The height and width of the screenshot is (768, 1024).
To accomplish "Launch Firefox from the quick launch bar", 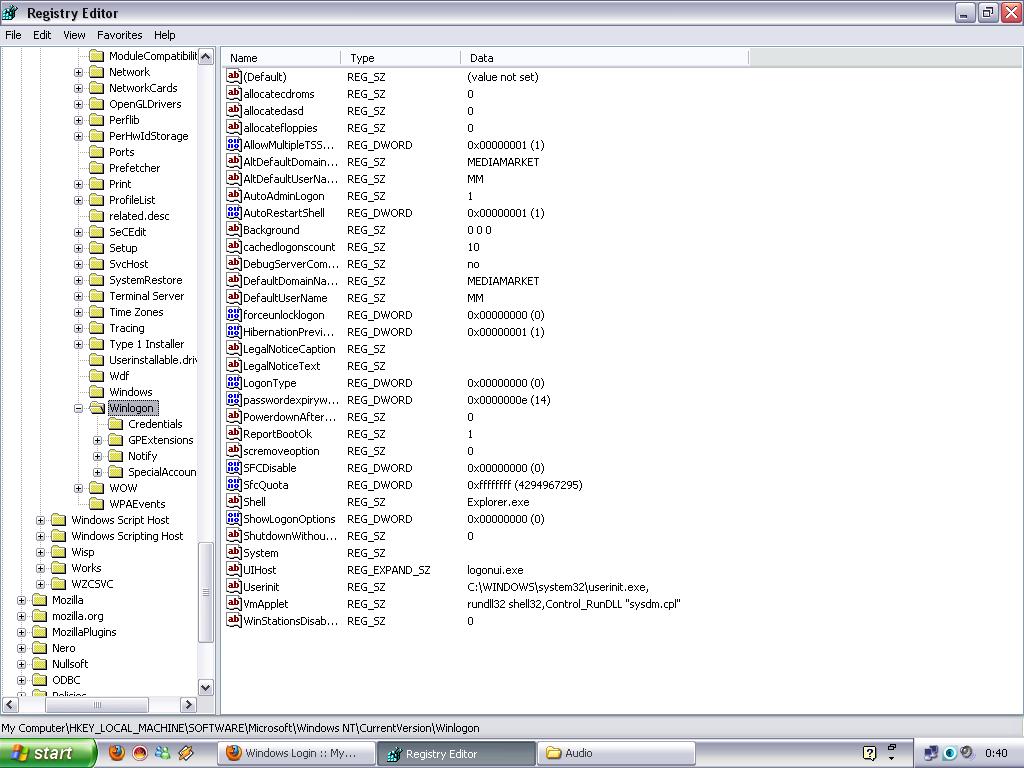I will tap(116, 753).
